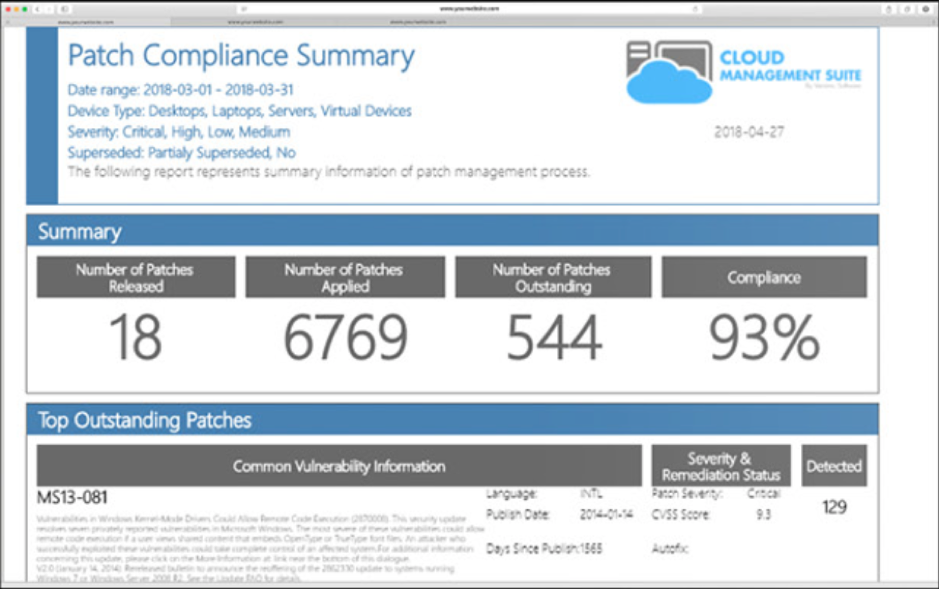Select the Number of Patches Outstanding header
The width and height of the screenshot is (939, 589).
coord(553,277)
